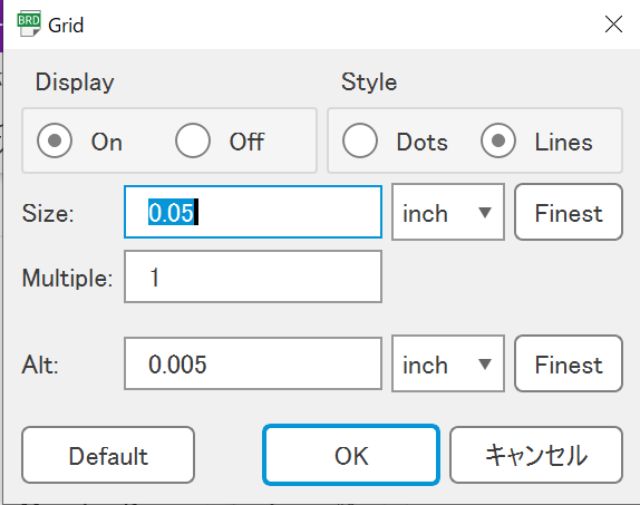Choose Dots grid style

360,141
